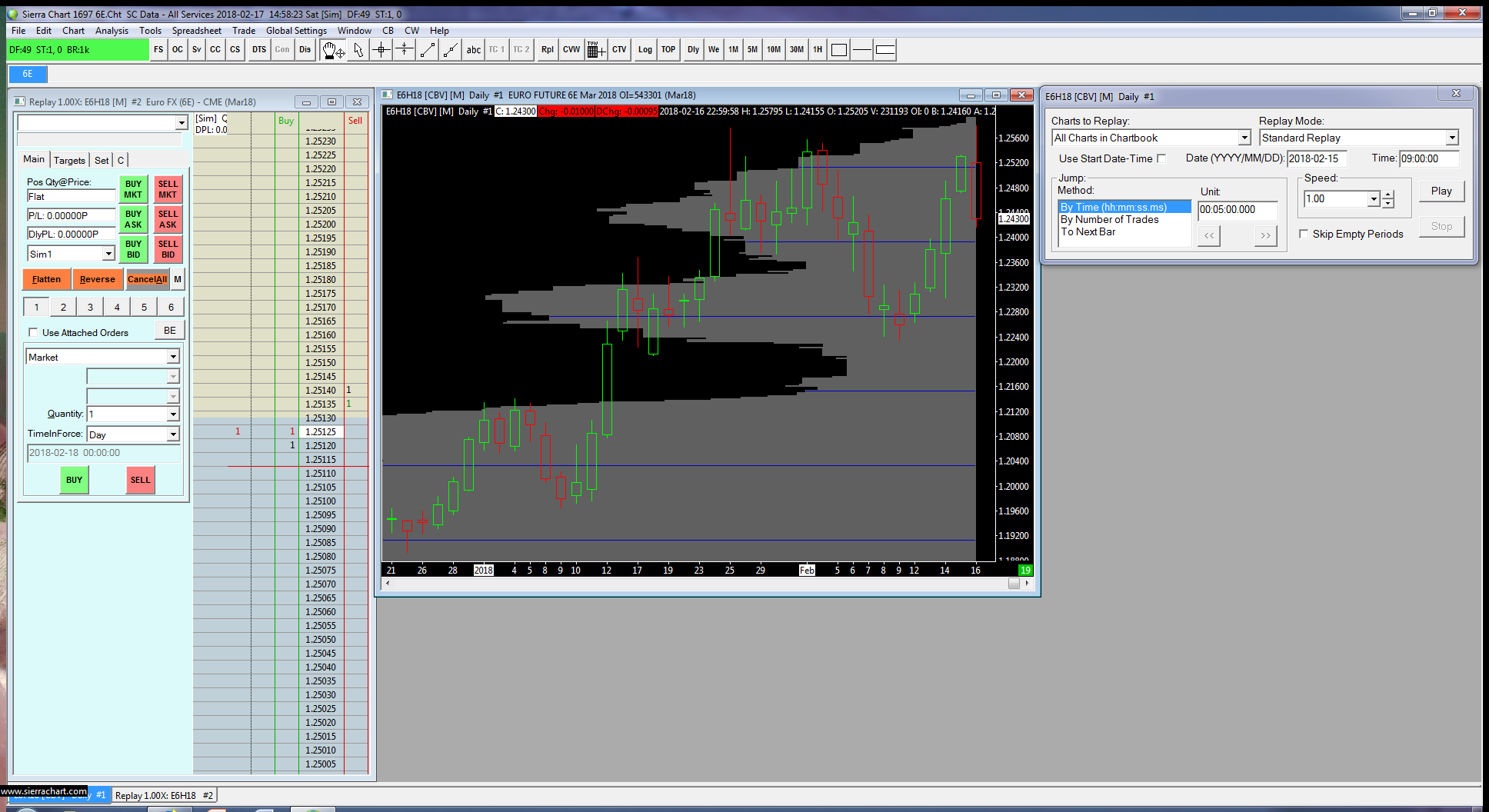Click the SELL ASK button
Image resolution: width=1489 pixels, height=812 pixels.
(168, 219)
